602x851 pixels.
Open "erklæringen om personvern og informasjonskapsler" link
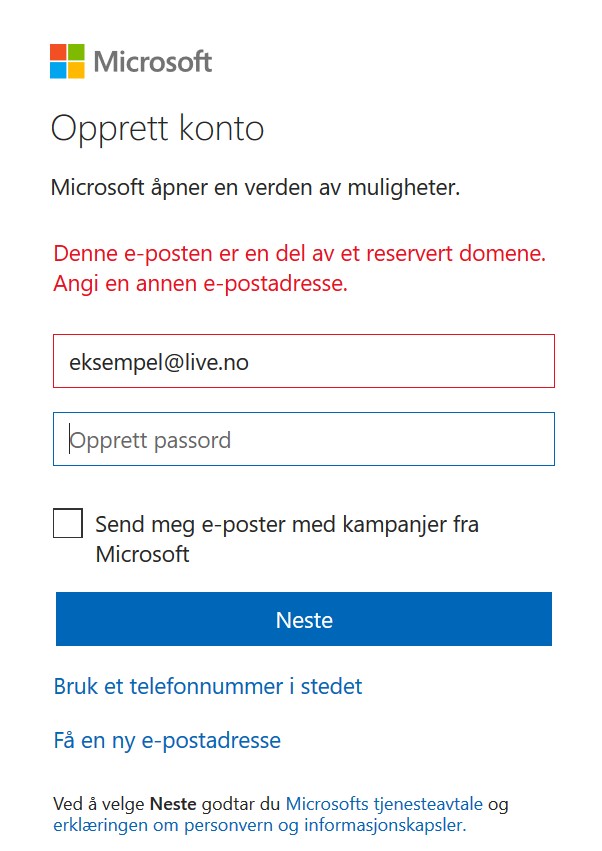click(x=260, y=825)
